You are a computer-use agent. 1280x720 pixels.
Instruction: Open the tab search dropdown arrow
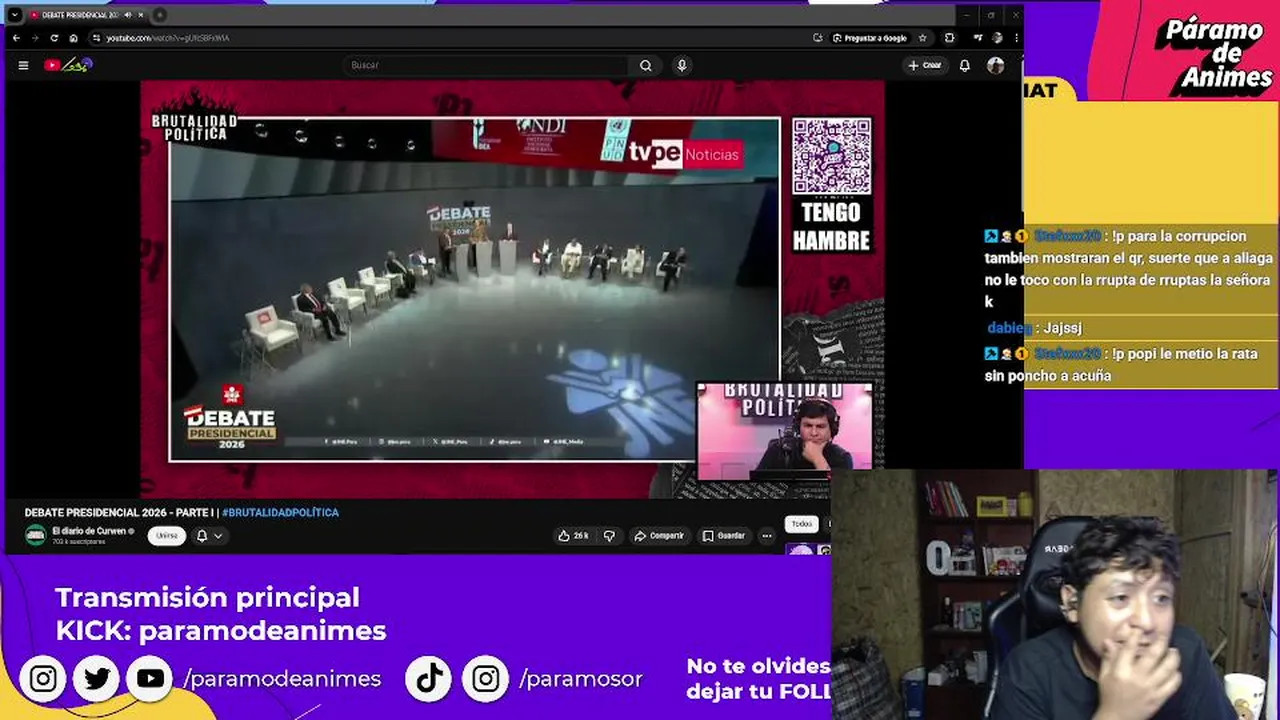(14, 15)
